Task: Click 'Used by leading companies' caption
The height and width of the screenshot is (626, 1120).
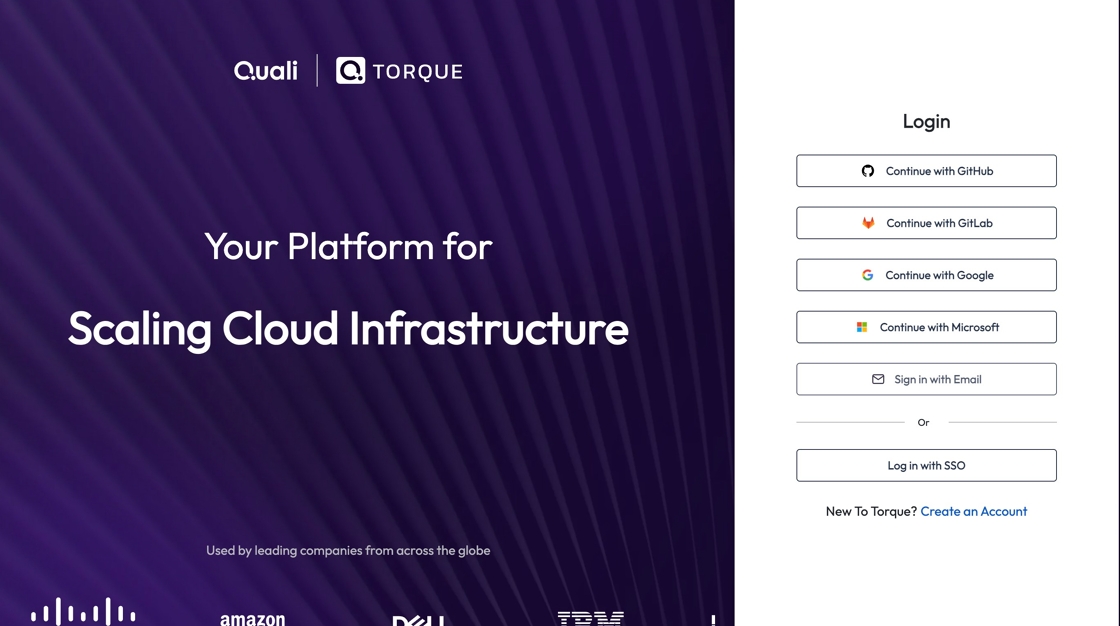Action: [x=348, y=550]
